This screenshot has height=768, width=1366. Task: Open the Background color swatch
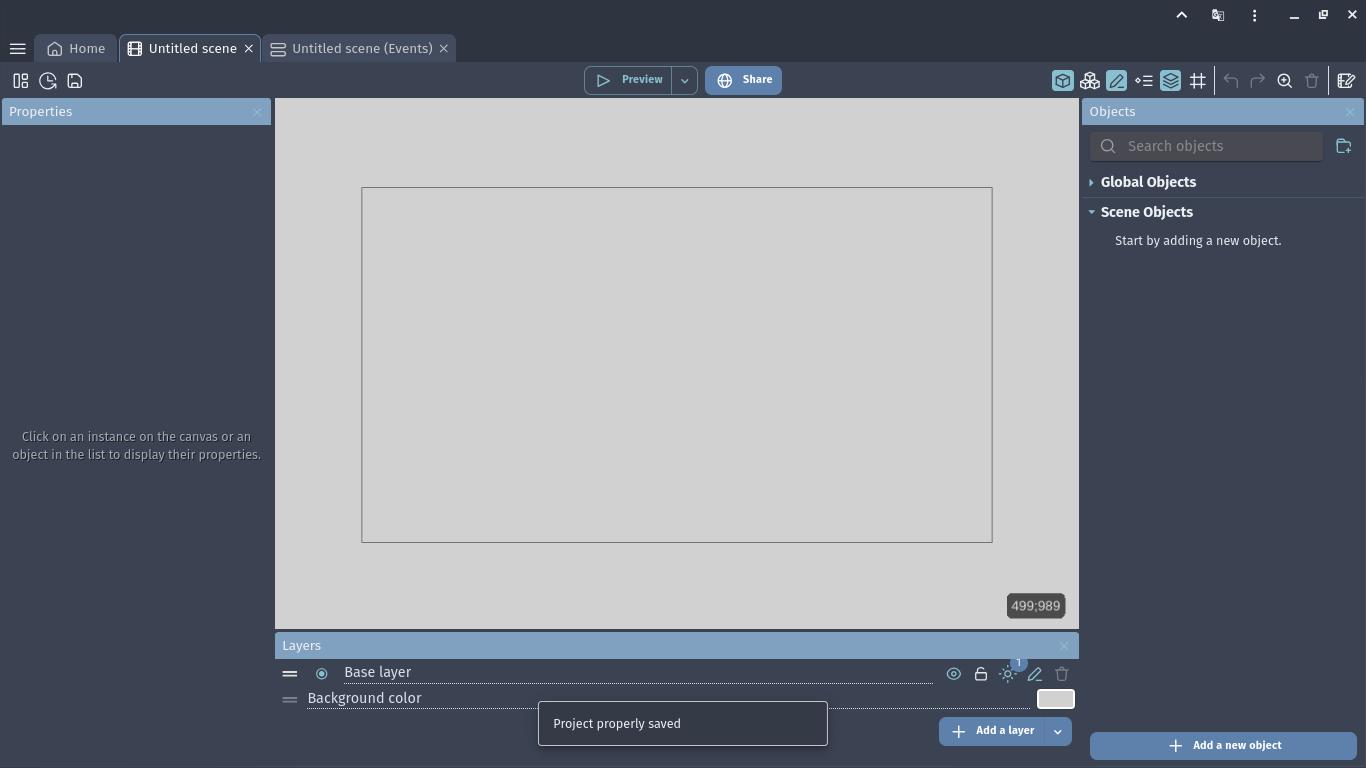[x=1055, y=698]
